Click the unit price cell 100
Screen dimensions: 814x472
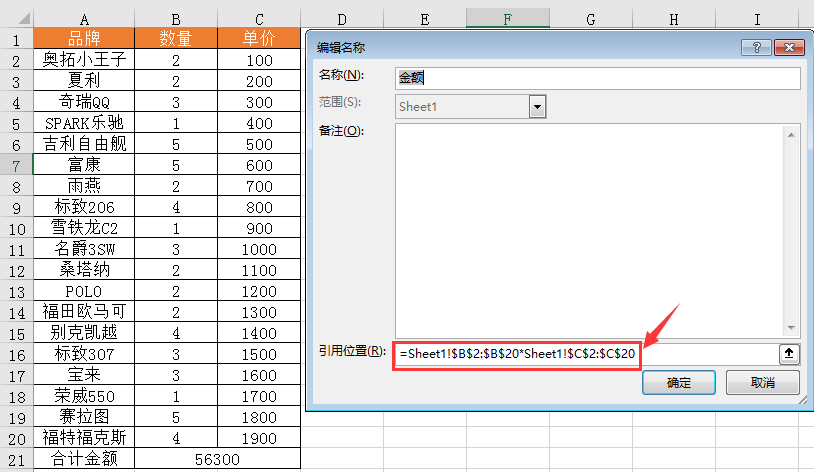[259, 60]
